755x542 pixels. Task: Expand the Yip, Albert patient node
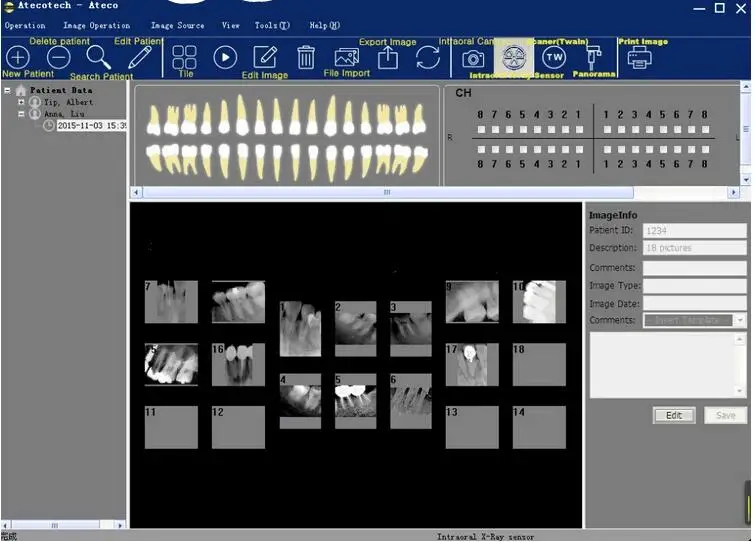[x=21, y=102]
